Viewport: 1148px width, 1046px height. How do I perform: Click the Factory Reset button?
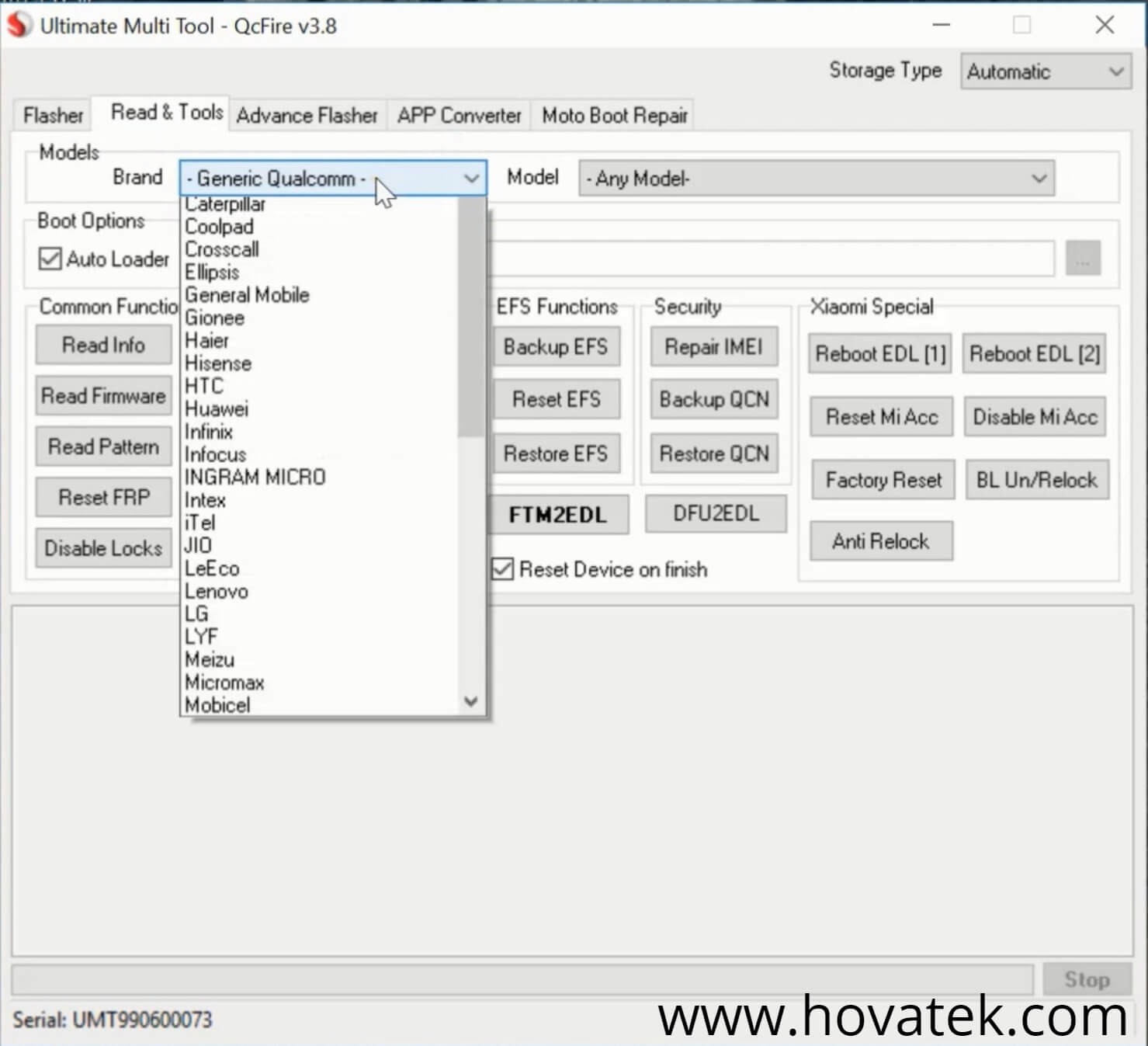(x=883, y=480)
